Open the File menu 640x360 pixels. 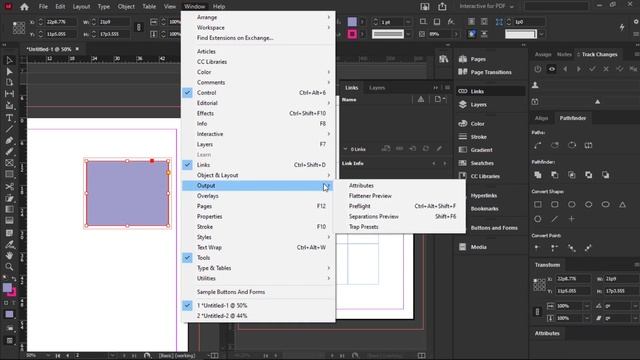43,7
